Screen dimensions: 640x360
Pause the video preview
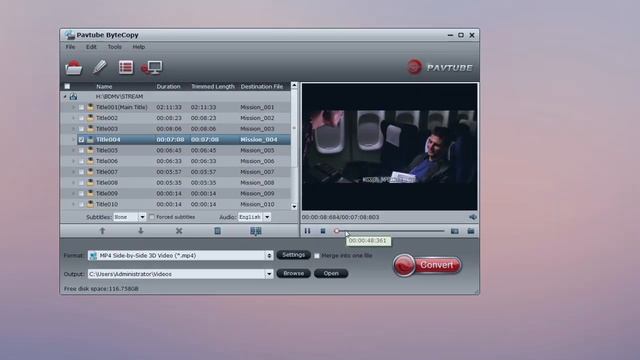307,231
